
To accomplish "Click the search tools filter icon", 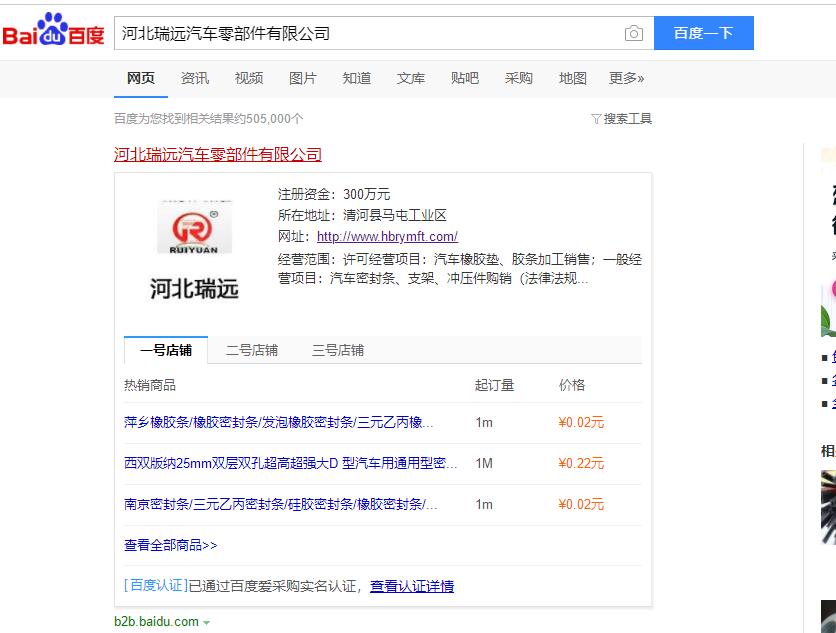I will pyautogui.click(x=596, y=118).
